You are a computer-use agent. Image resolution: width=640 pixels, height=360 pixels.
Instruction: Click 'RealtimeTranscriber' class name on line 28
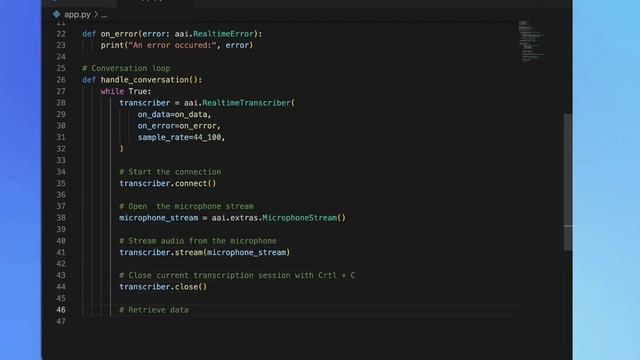click(x=246, y=103)
